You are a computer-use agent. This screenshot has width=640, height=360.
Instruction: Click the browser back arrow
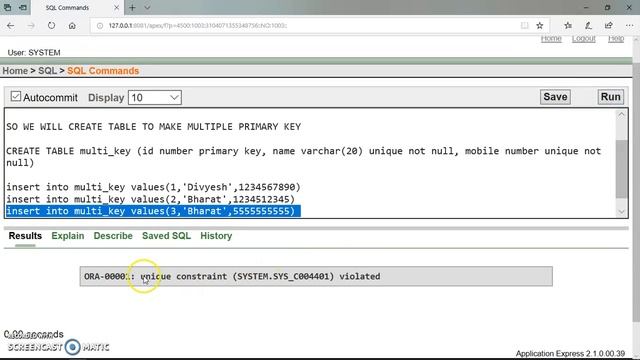11,25
